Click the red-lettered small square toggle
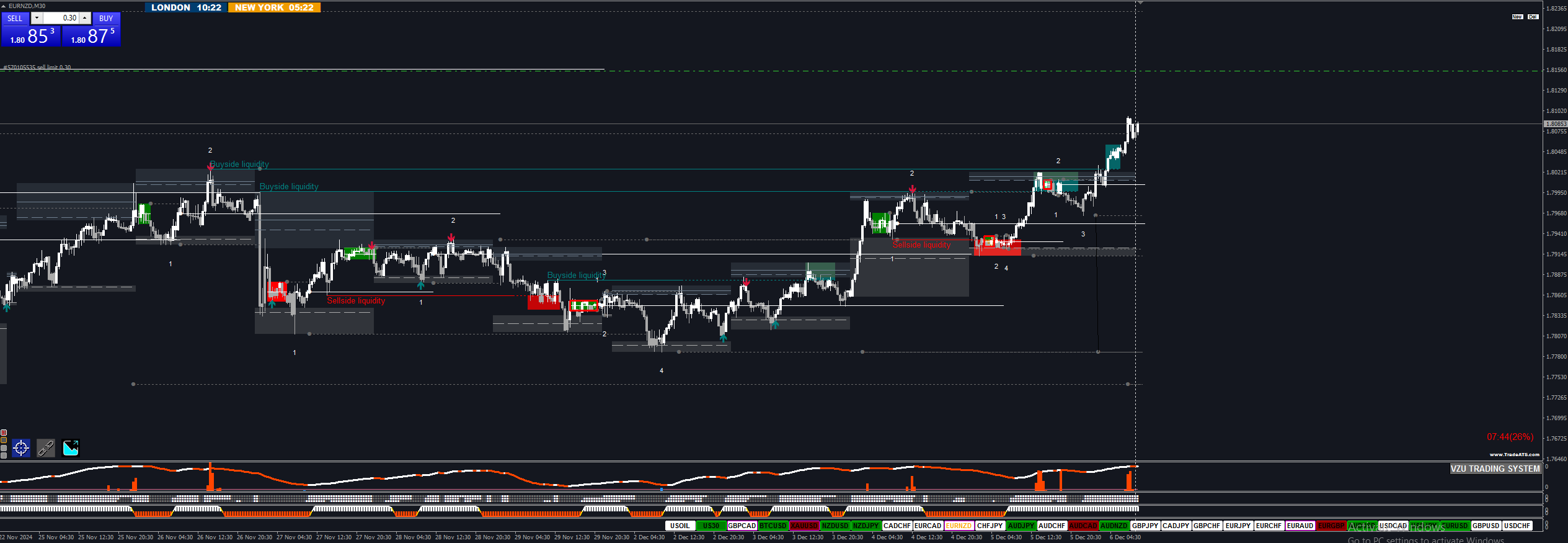The image size is (1568, 543). point(4,433)
